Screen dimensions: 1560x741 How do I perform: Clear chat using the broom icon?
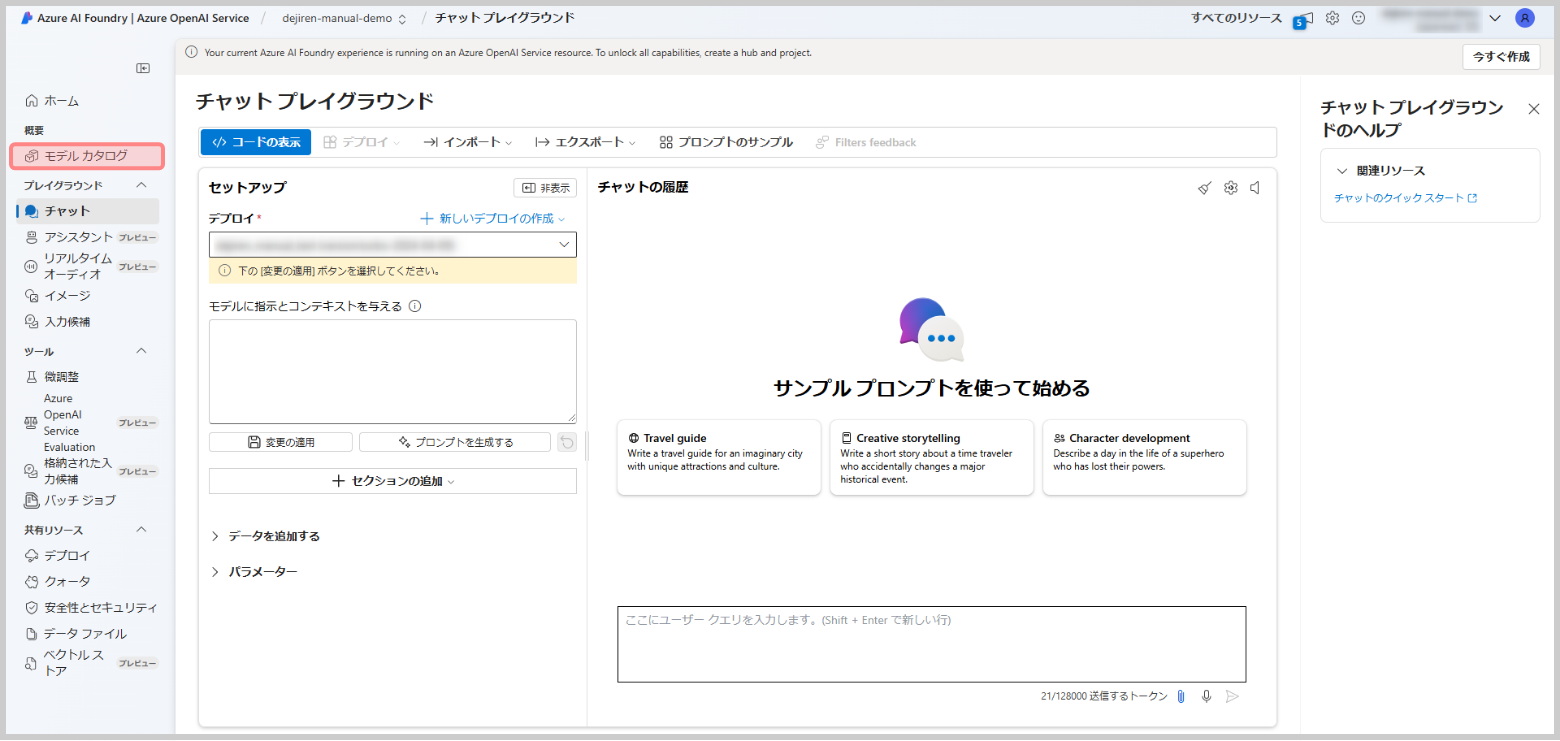pos(1205,188)
